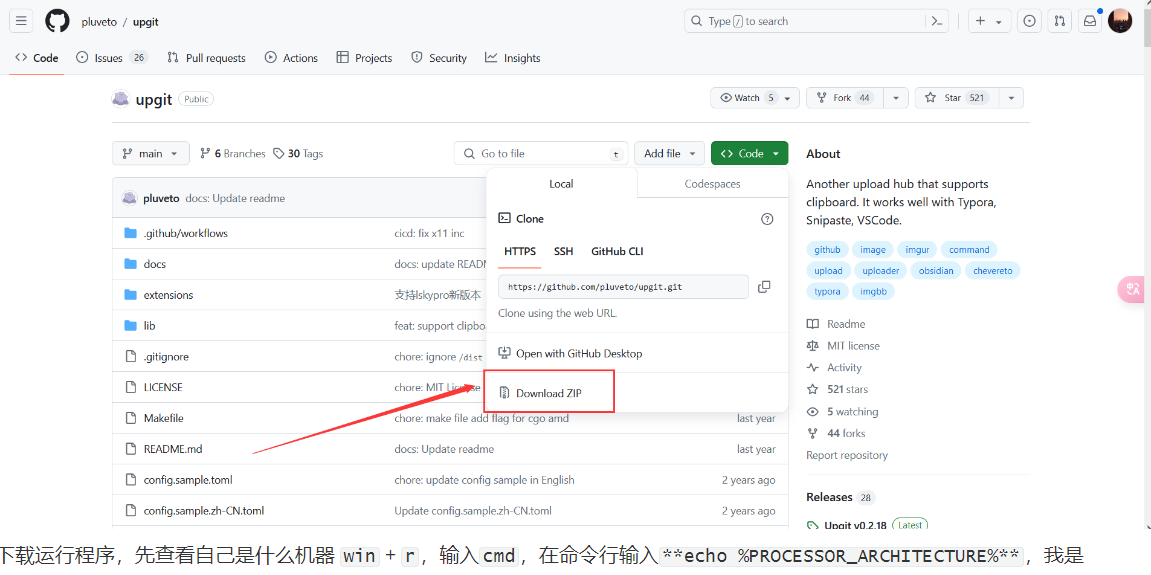Open the Makefile file
1151x575 pixels.
(x=164, y=419)
